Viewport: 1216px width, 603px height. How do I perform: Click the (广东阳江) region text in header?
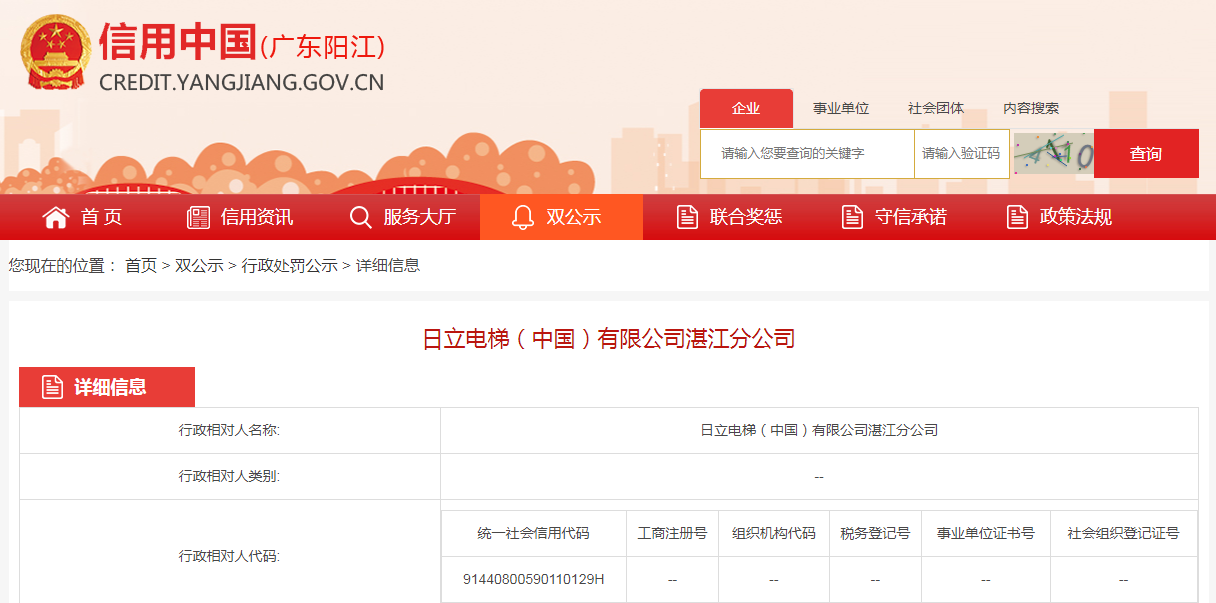322,47
